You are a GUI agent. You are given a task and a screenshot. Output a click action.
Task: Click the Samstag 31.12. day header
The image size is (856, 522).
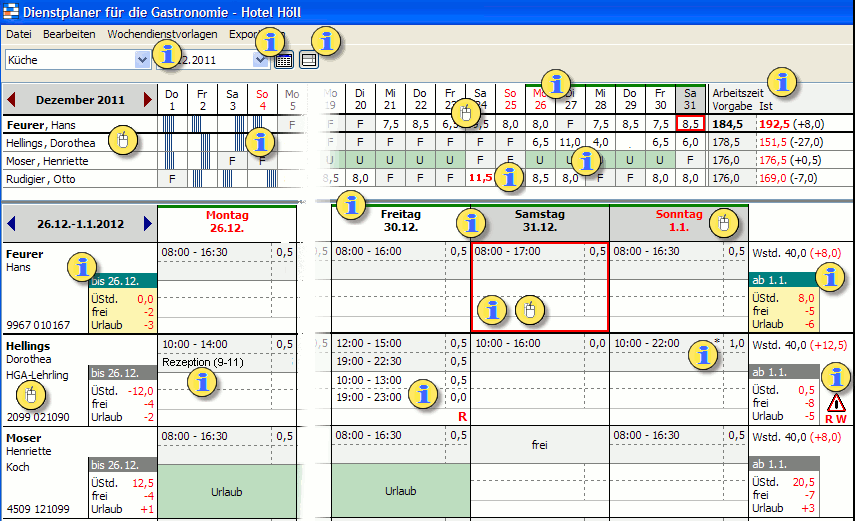point(539,221)
